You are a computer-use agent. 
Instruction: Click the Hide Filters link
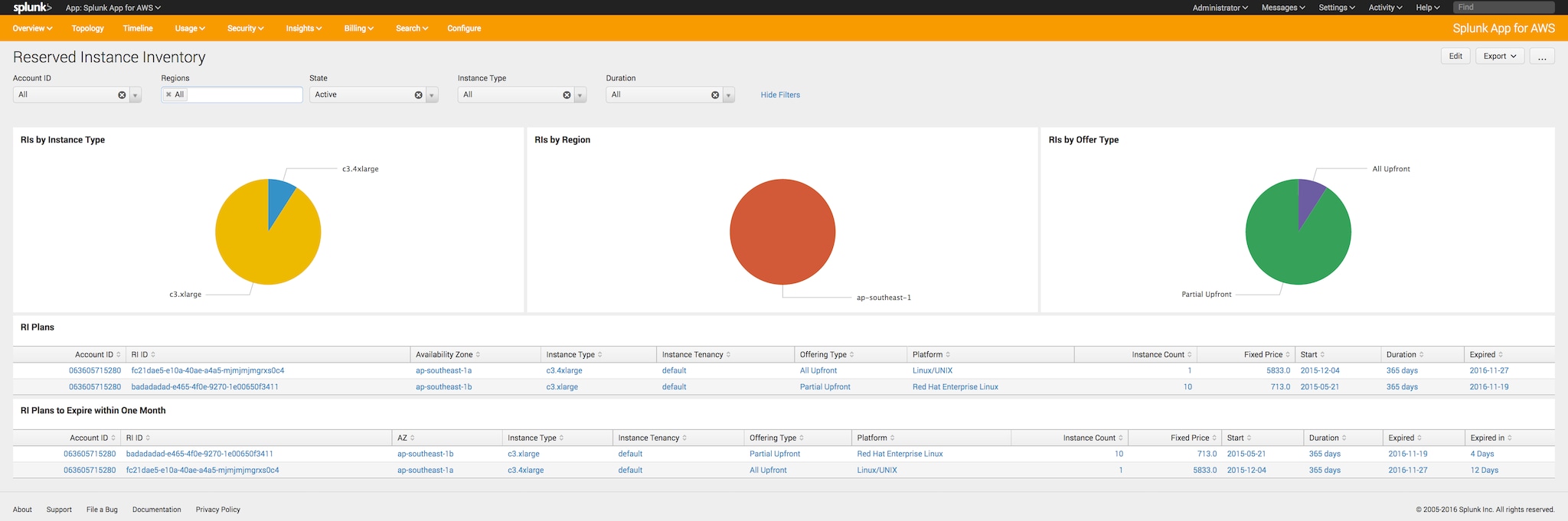(780, 95)
